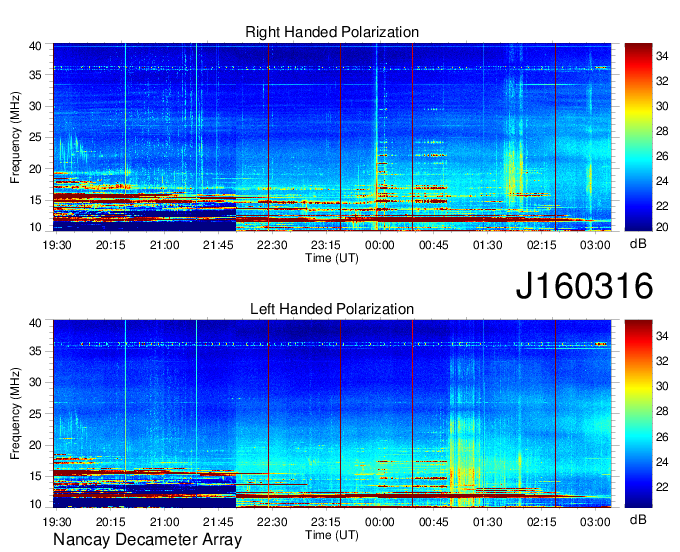Click the 'Nancay Decameter Array' caption
Screen dimensions: 680x552
point(147,540)
